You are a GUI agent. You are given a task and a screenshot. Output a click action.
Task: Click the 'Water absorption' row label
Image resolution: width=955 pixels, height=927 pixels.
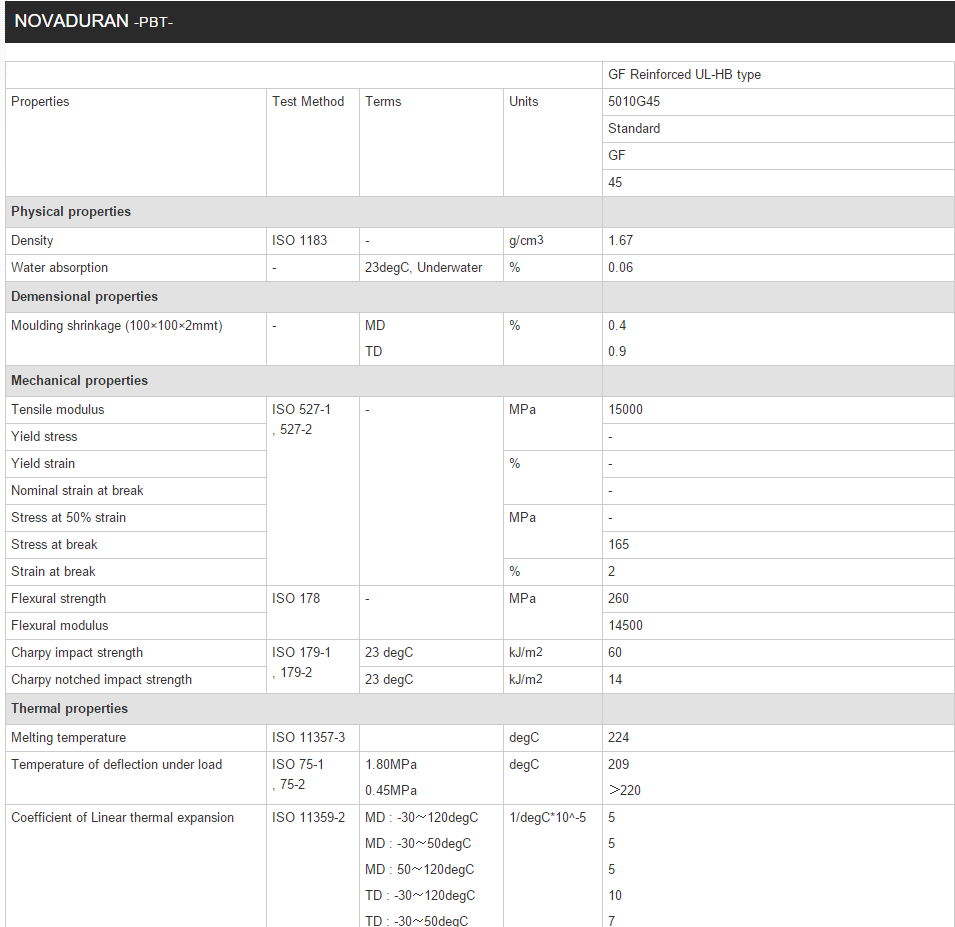[x=59, y=267]
